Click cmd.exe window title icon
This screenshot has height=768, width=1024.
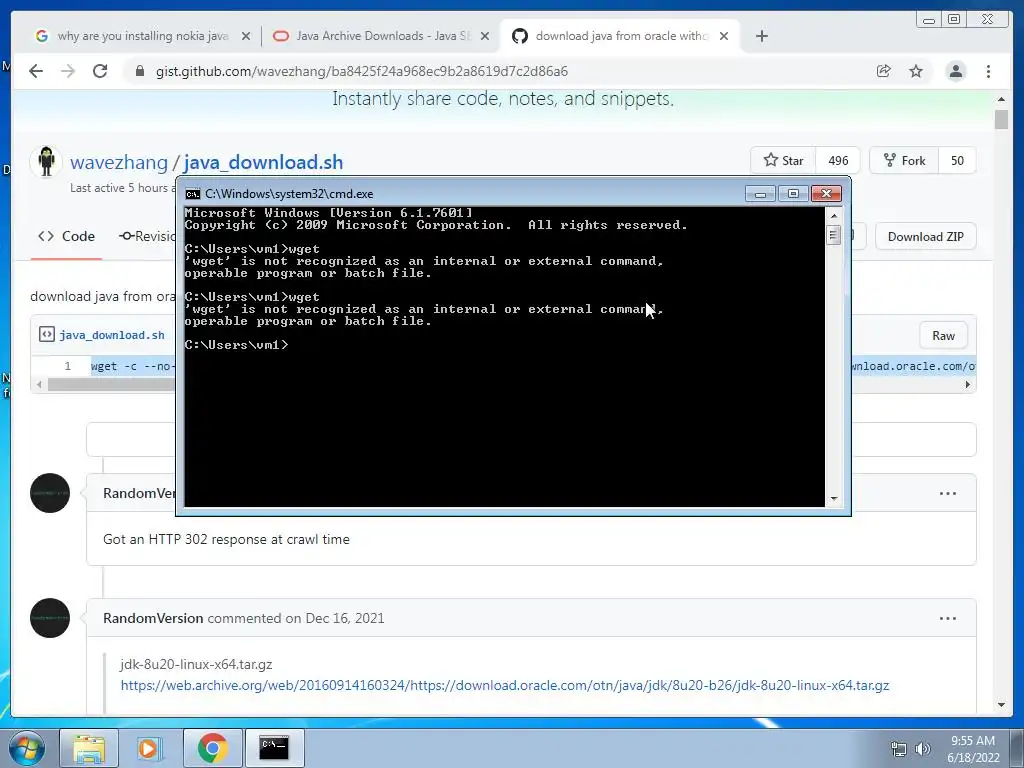point(193,194)
